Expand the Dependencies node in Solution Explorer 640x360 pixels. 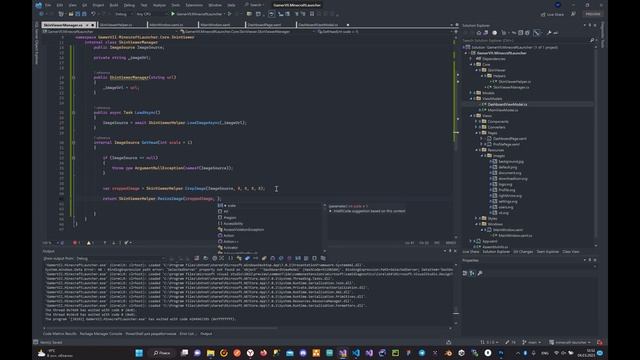(471, 59)
